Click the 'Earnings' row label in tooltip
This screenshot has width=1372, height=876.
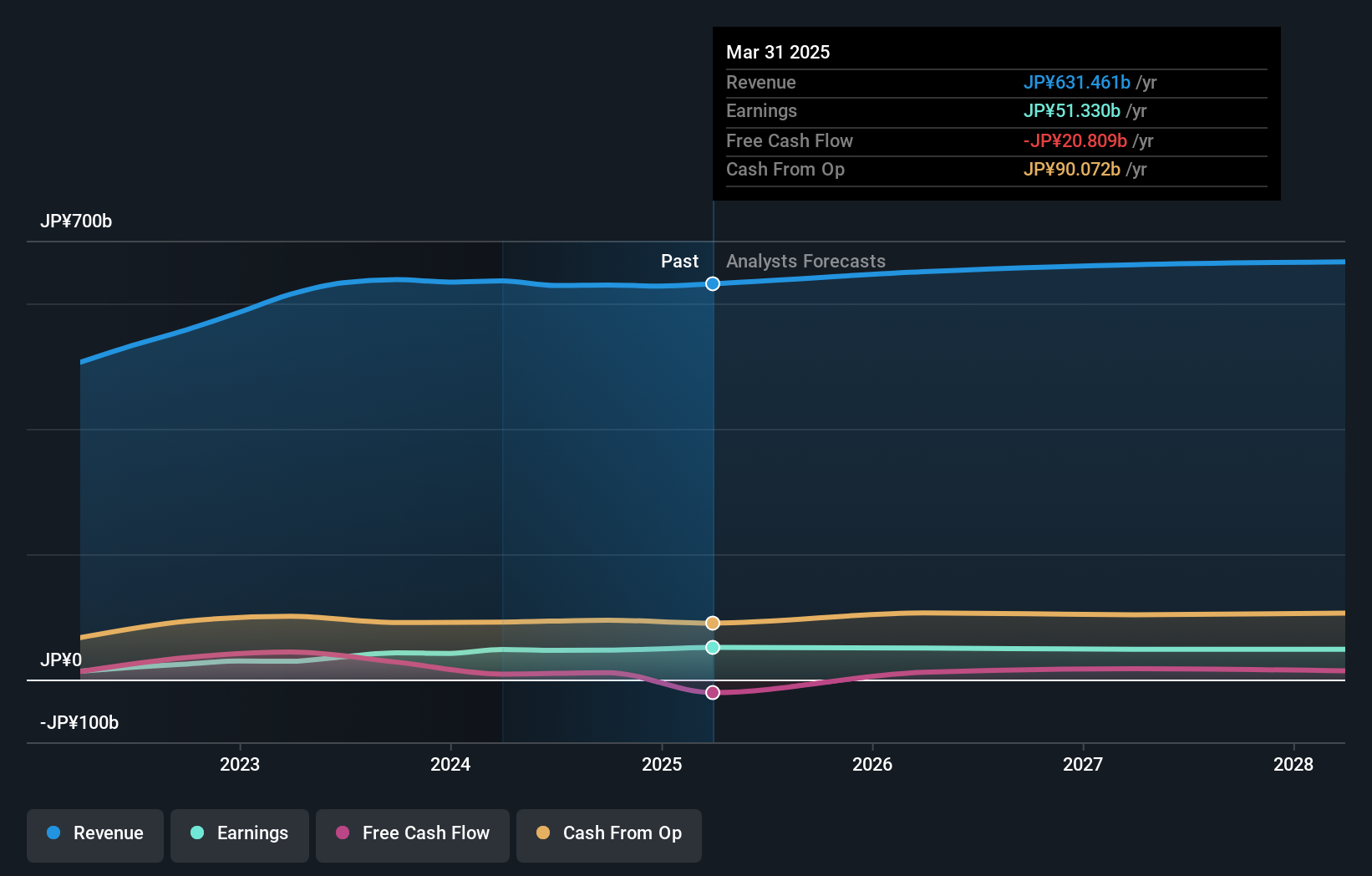(761, 110)
